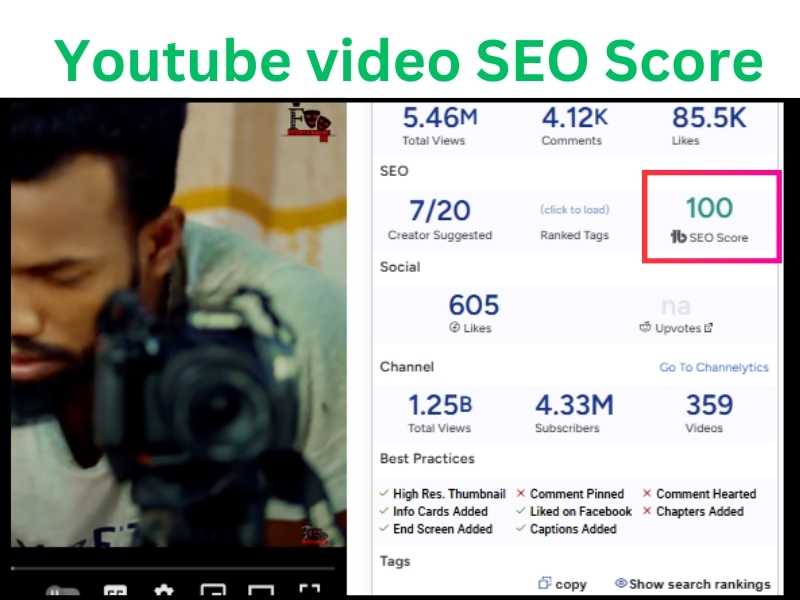The height and width of the screenshot is (600, 800).
Task: Click the eye icon next to Show search rankings
Action: 621,583
